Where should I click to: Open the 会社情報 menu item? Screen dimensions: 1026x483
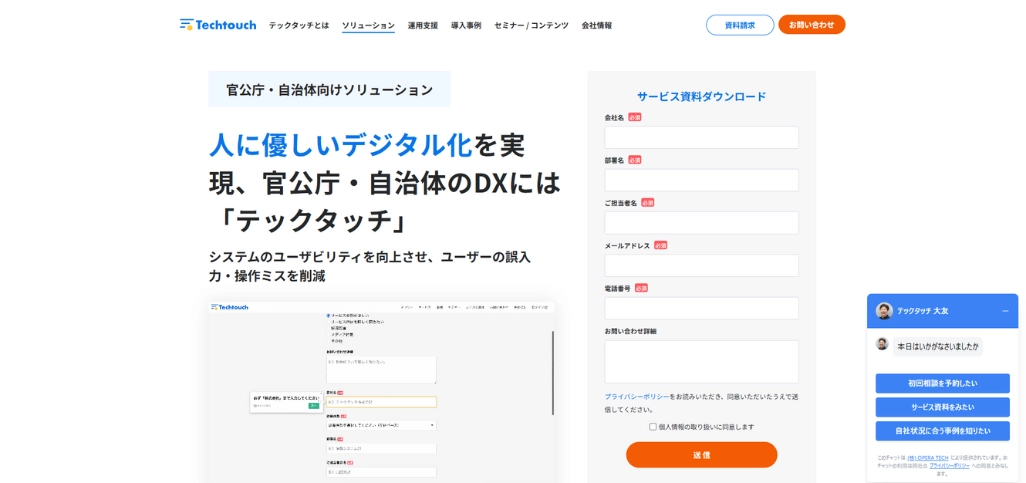[x=597, y=26]
